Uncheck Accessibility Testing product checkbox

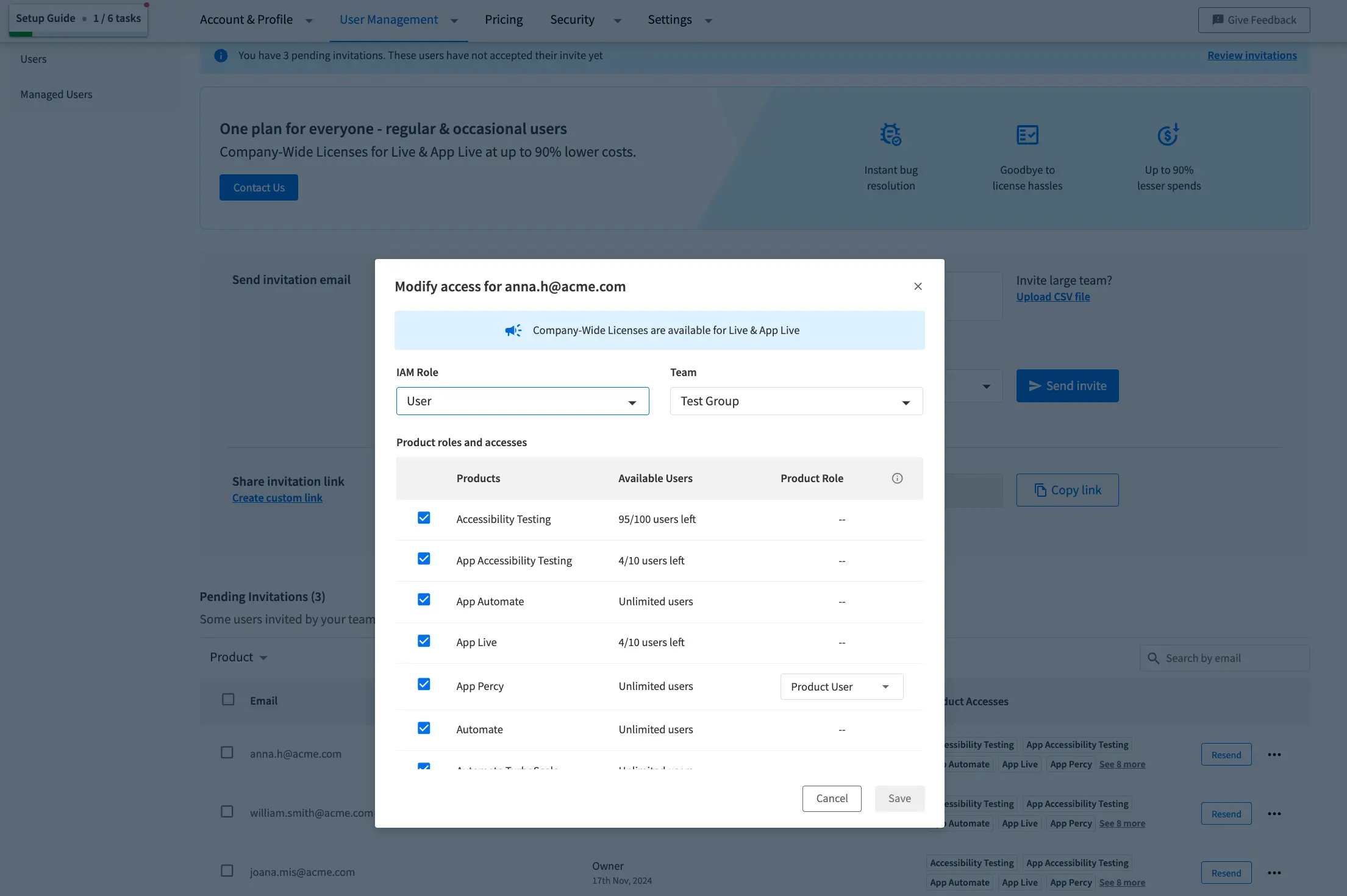(424, 518)
